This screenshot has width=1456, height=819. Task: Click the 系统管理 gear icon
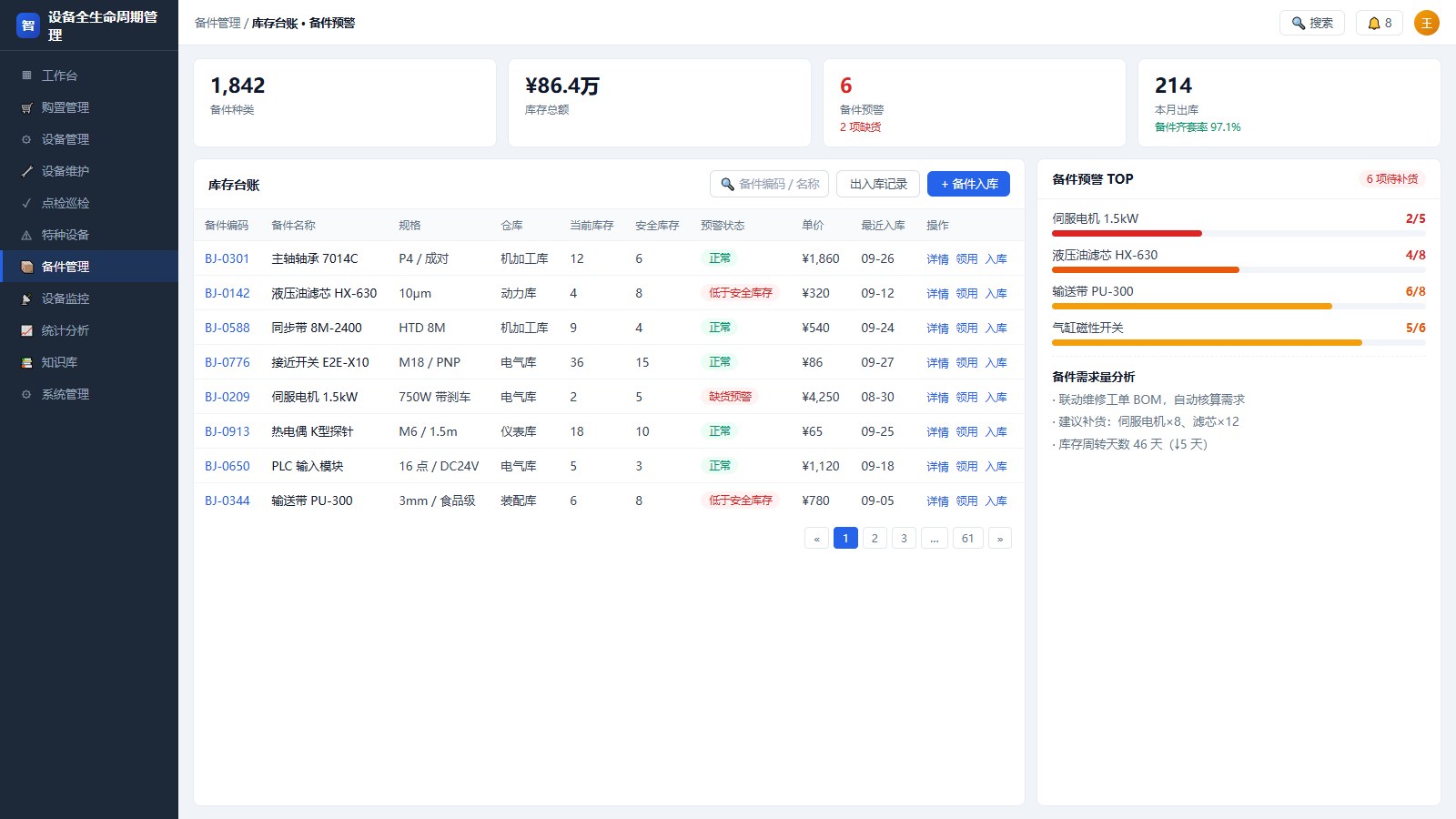click(26, 394)
